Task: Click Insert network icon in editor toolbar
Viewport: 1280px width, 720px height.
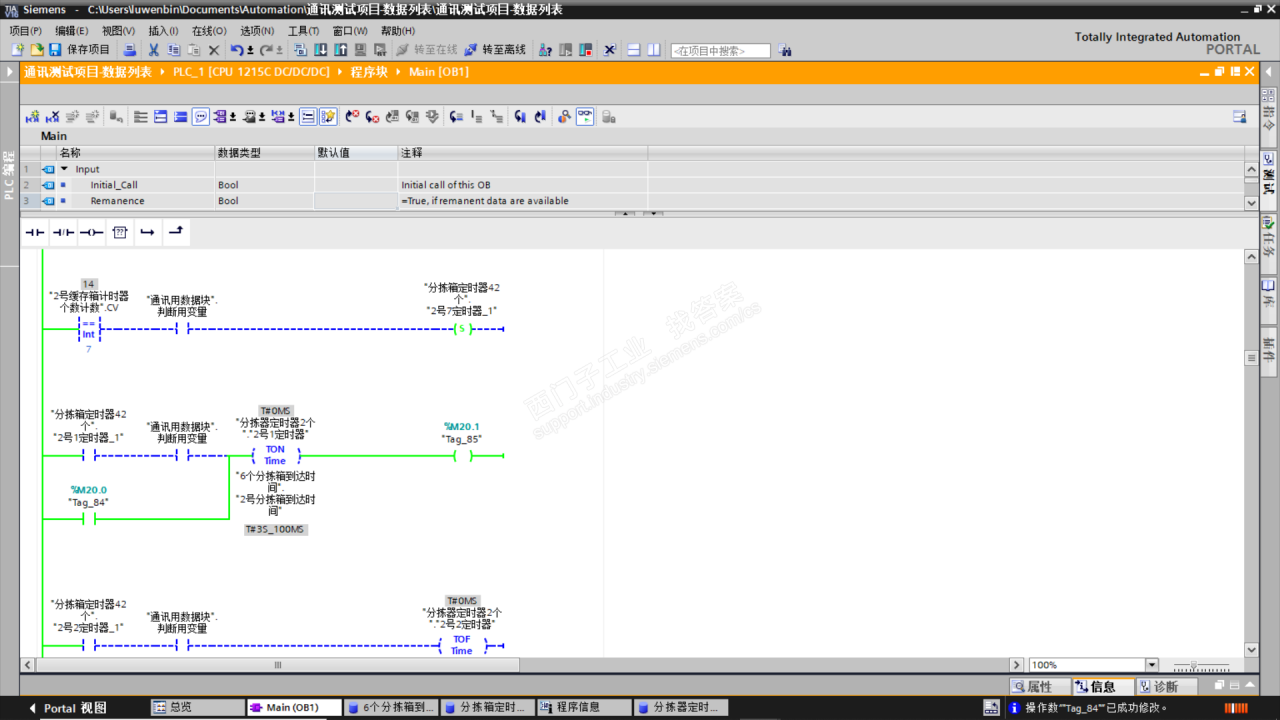Action: pyautogui.click(x=32, y=117)
